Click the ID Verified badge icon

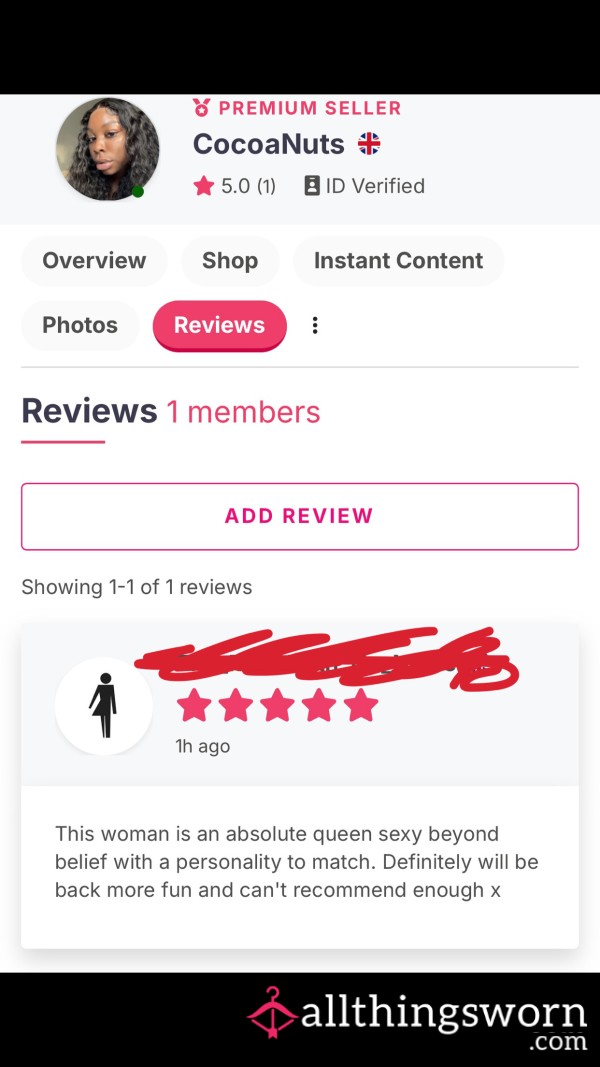[312, 186]
